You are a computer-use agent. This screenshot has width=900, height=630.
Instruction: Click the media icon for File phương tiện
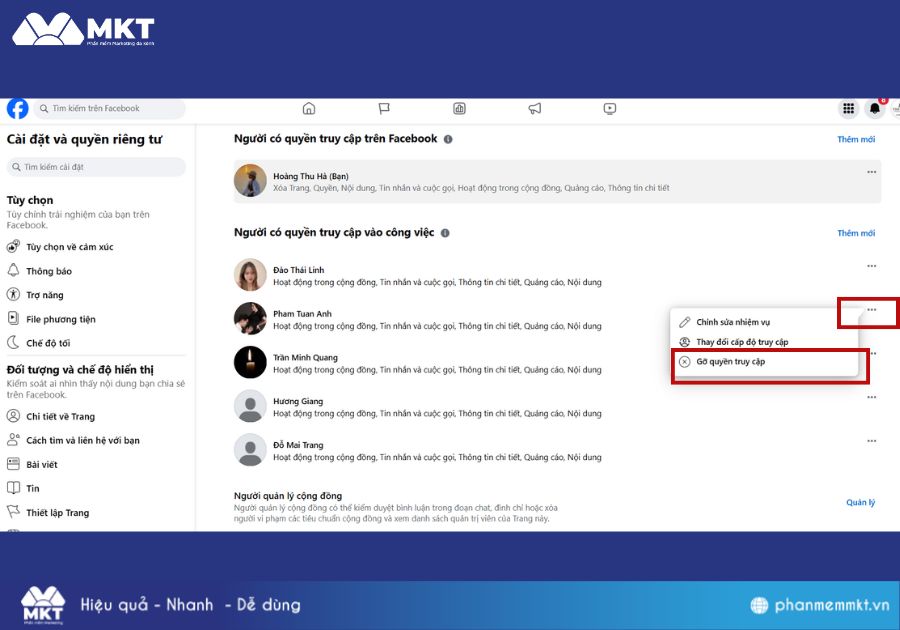click(x=13, y=318)
